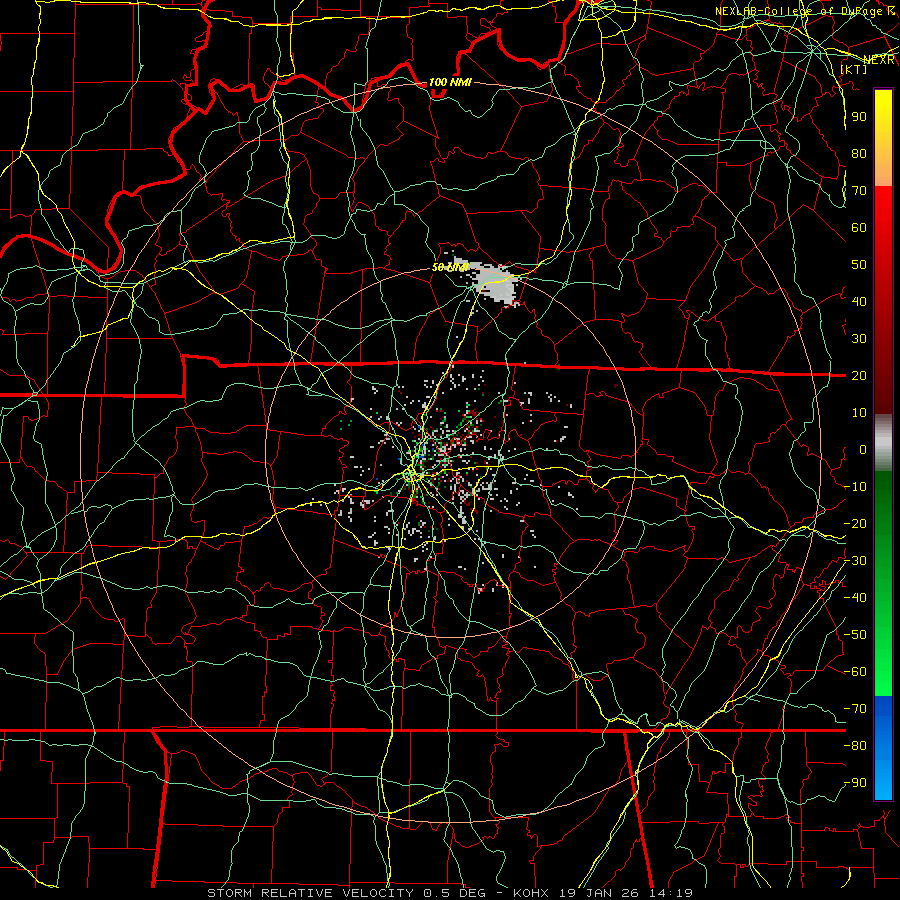The width and height of the screenshot is (900, 900).
Task: Click the 10 value on velocity scale
Action: [x=859, y=413]
